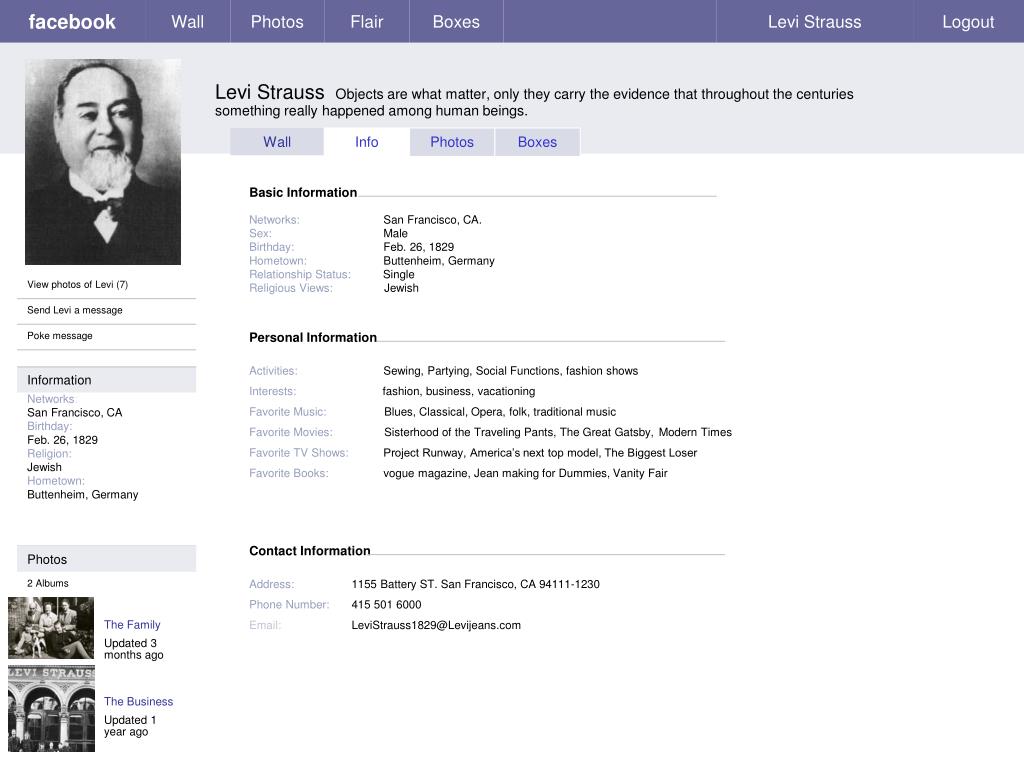Click San Francisco, CA. networks value

point(432,220)
